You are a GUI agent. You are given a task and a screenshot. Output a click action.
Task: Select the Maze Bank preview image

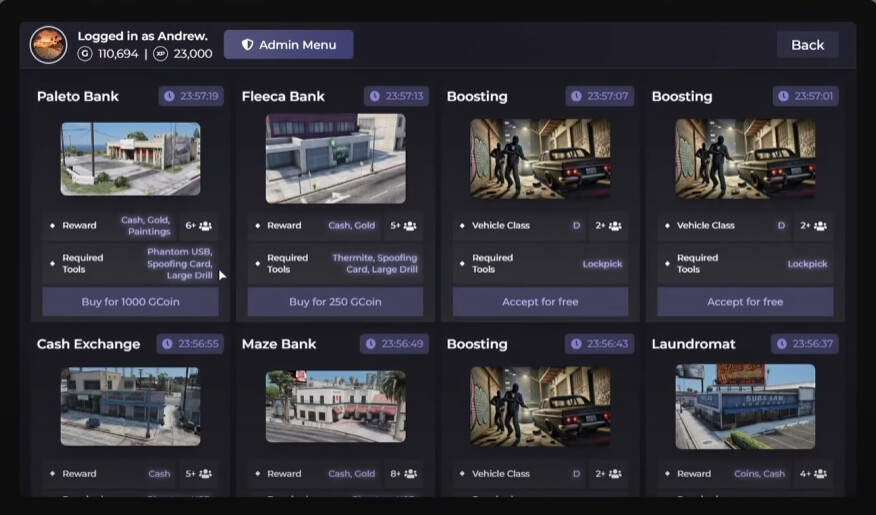336,407
